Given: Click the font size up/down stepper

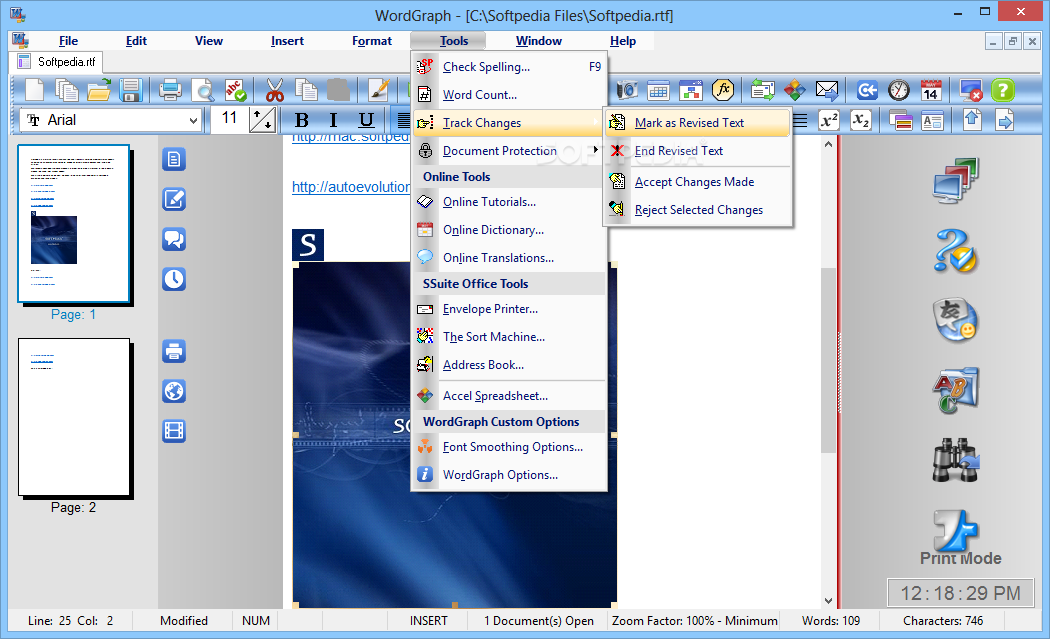Looking at the screenshot, I should 262,121.
